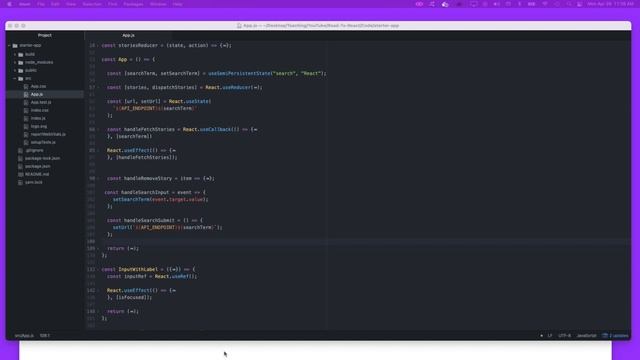This screenshot has height=360, width=640.
Task: Click the 2 updates status bar button
Action: [x=616, y=336]
